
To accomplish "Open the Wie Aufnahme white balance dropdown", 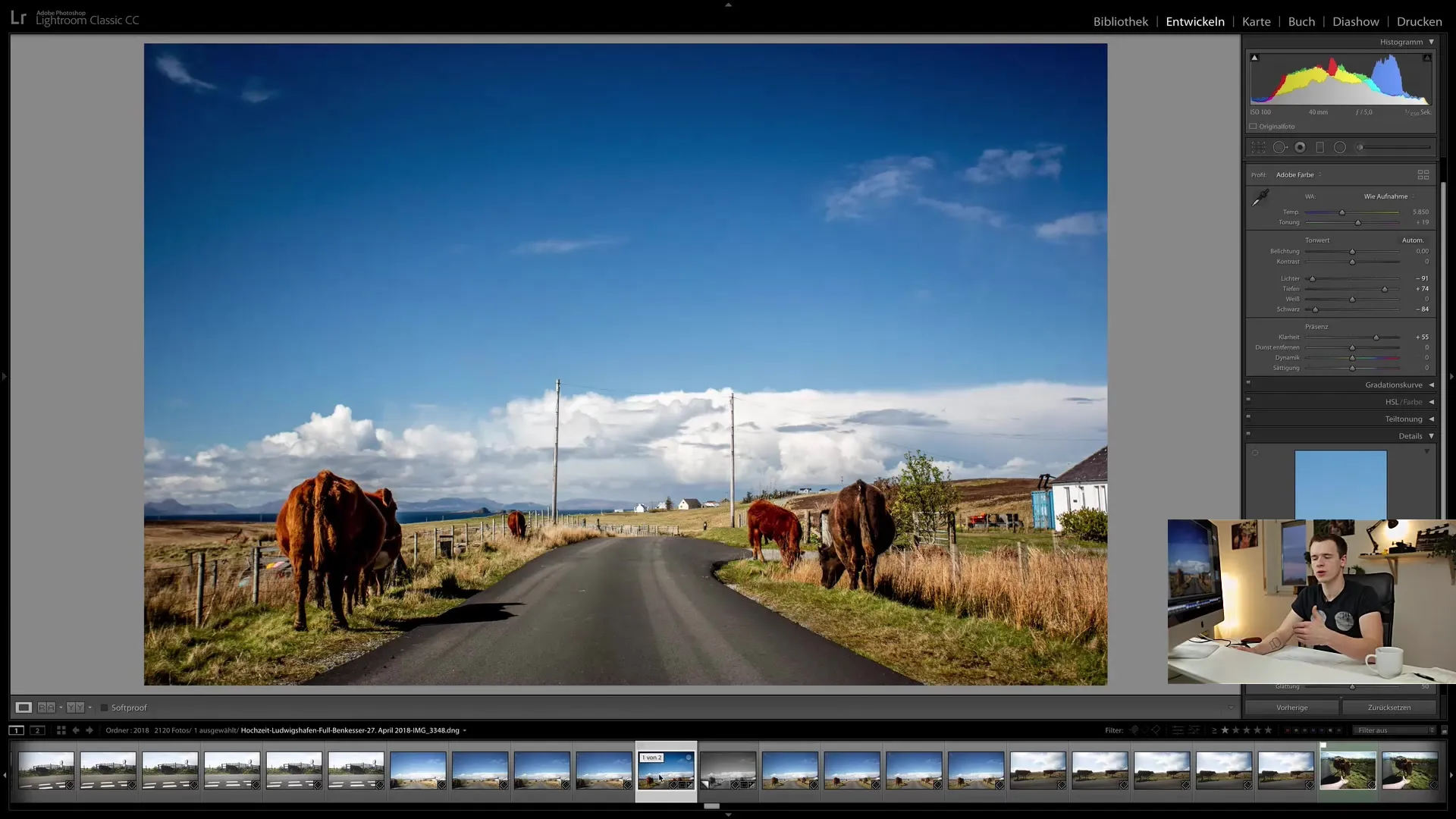I will tap(1389, 196).
